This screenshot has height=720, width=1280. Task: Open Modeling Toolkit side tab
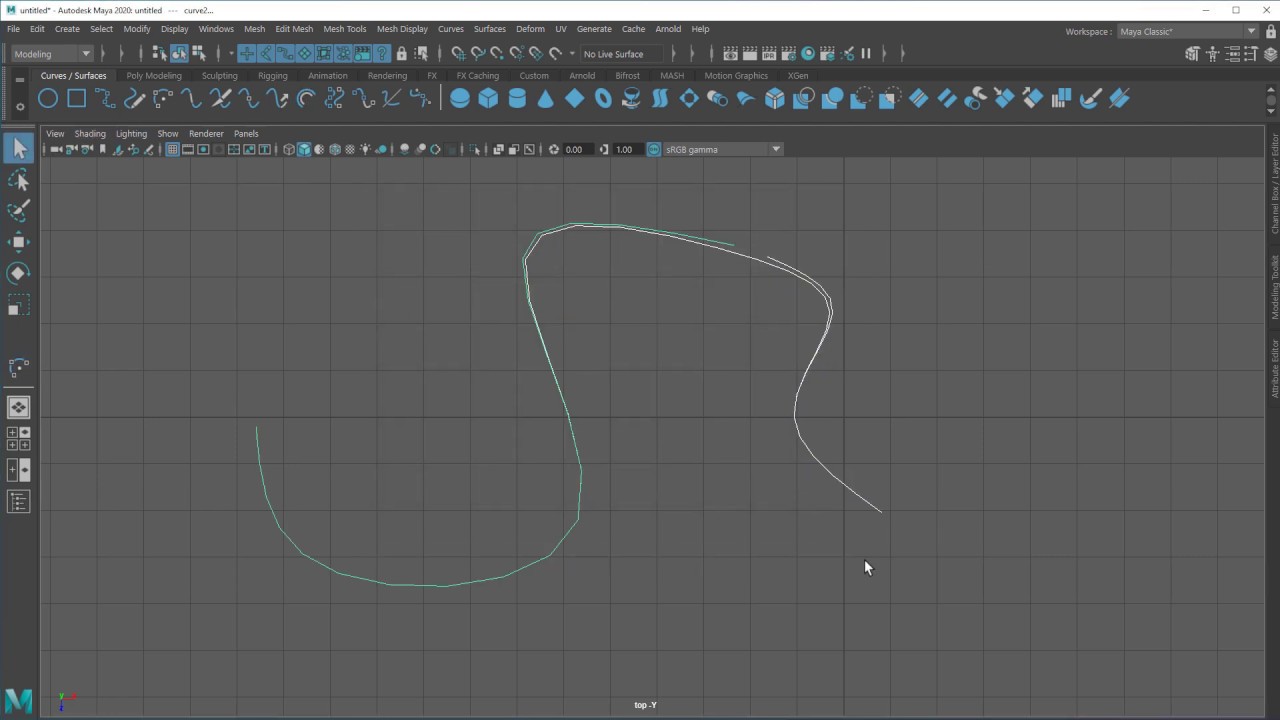(x=1274, y=287)
